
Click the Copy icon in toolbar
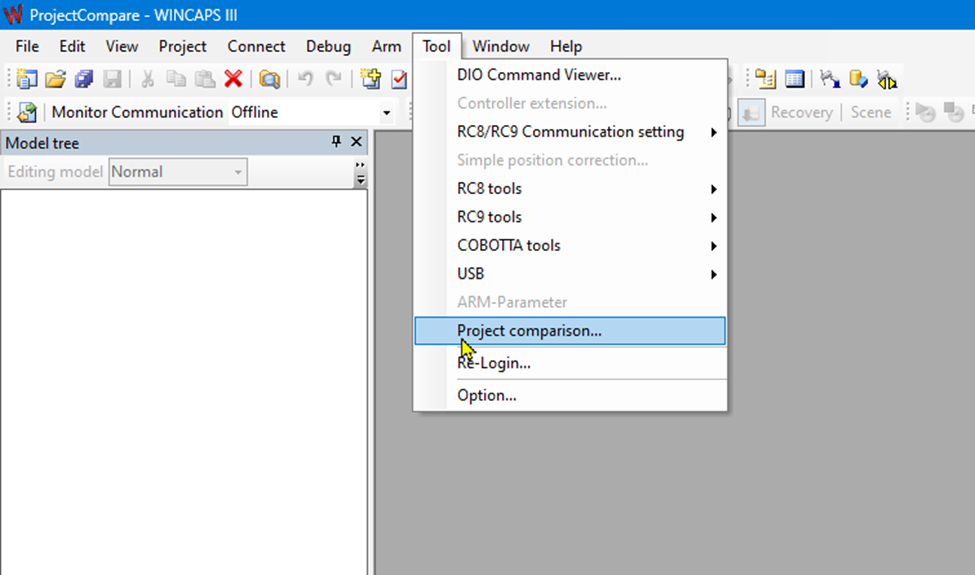pos(176,79)
